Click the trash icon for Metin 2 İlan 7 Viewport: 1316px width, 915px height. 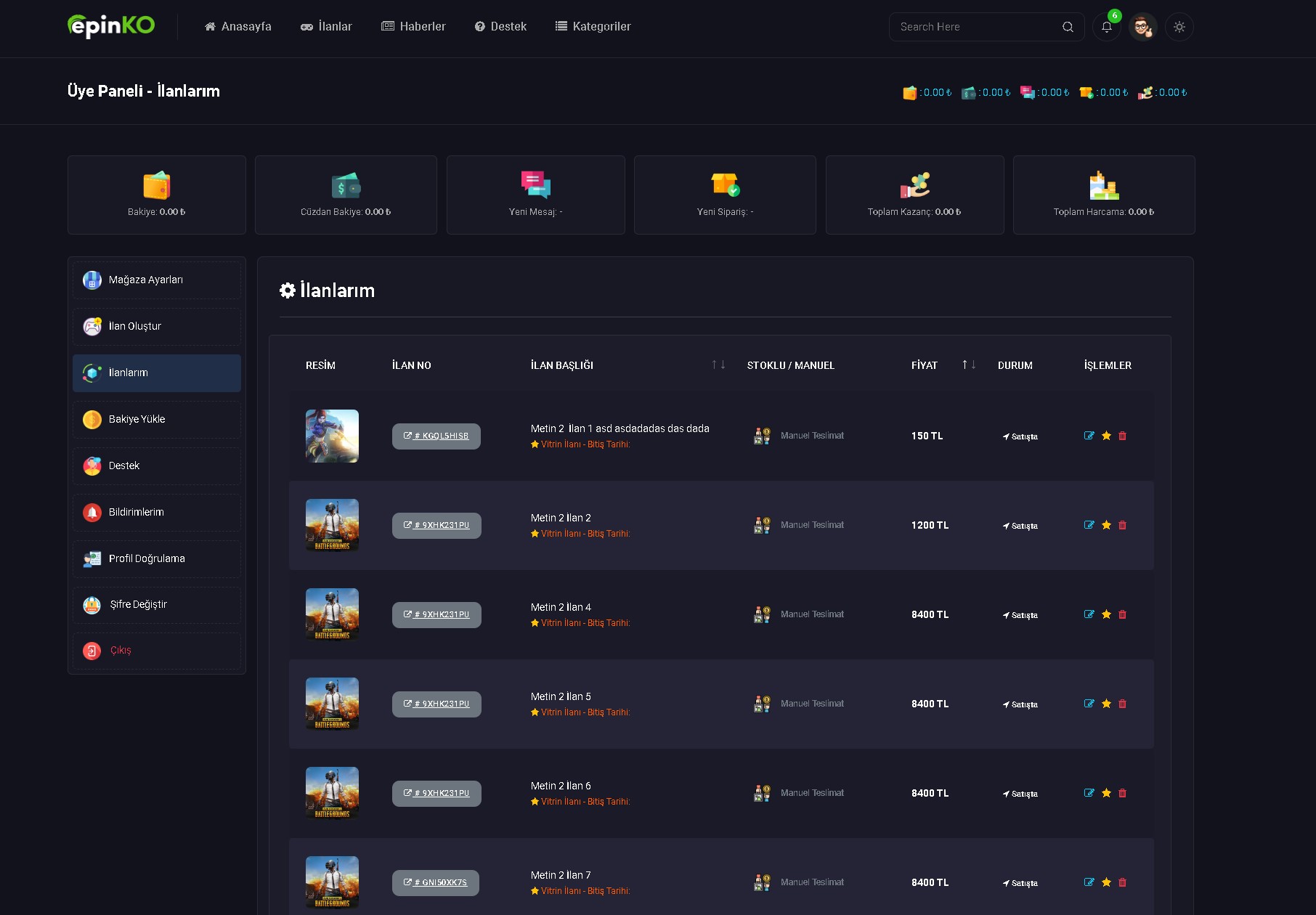pos(1122,882)
